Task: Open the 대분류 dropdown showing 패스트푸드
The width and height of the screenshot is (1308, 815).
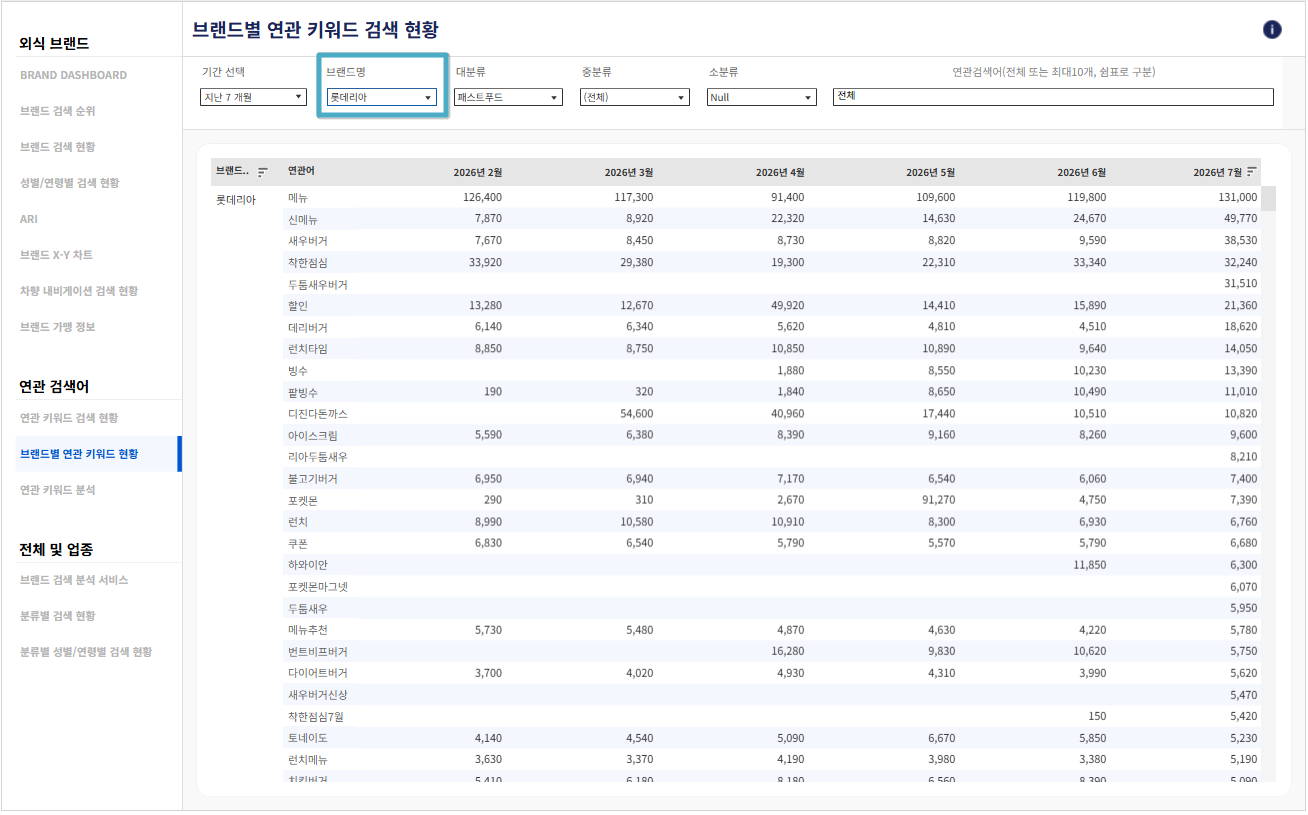Action: click(508, 97)
